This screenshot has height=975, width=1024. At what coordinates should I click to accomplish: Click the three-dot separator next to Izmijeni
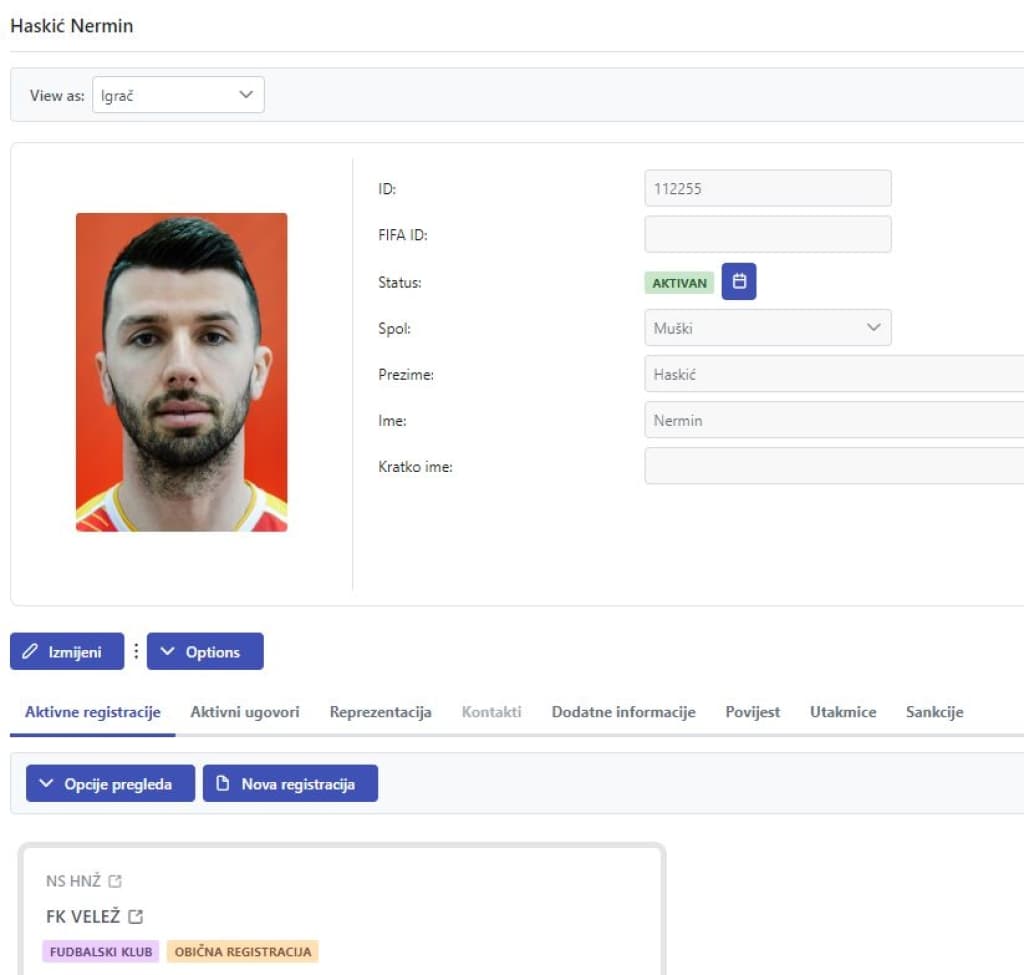[136, 651]
